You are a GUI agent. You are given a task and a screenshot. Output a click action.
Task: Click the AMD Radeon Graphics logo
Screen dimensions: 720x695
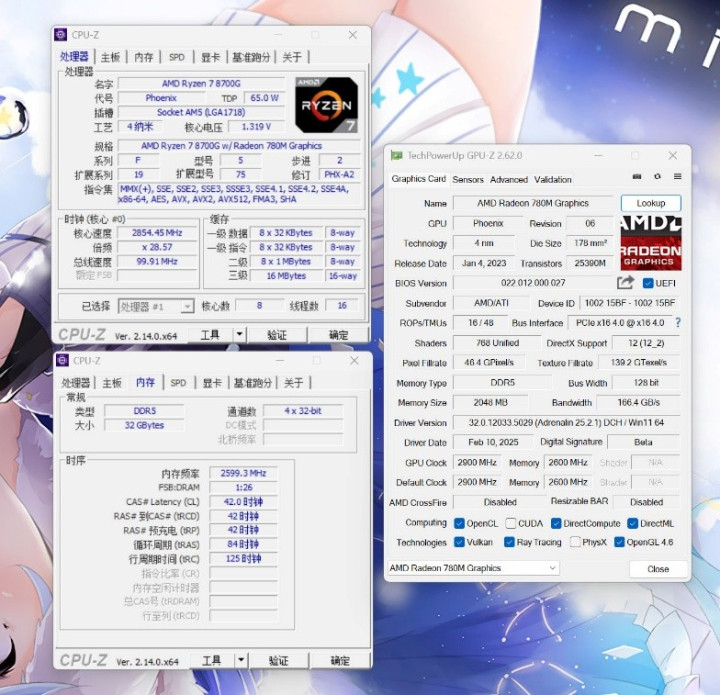(x=651, y=243)
